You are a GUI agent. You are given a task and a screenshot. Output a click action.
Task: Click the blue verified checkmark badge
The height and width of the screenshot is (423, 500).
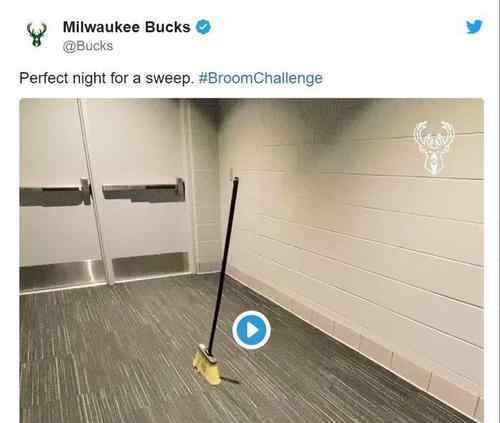tap(203, 27)
